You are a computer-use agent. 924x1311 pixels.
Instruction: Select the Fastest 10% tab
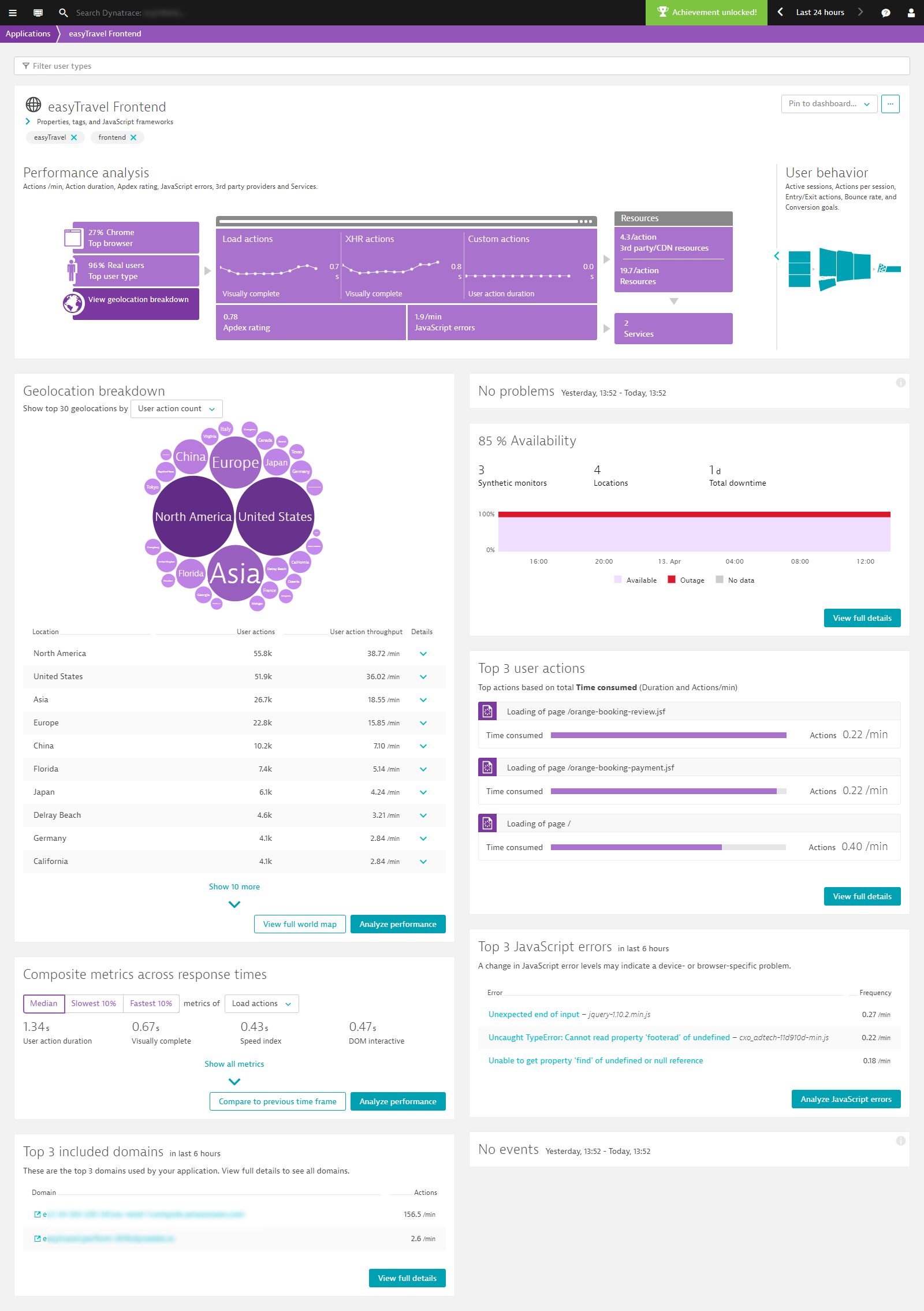click(151, 1004)
